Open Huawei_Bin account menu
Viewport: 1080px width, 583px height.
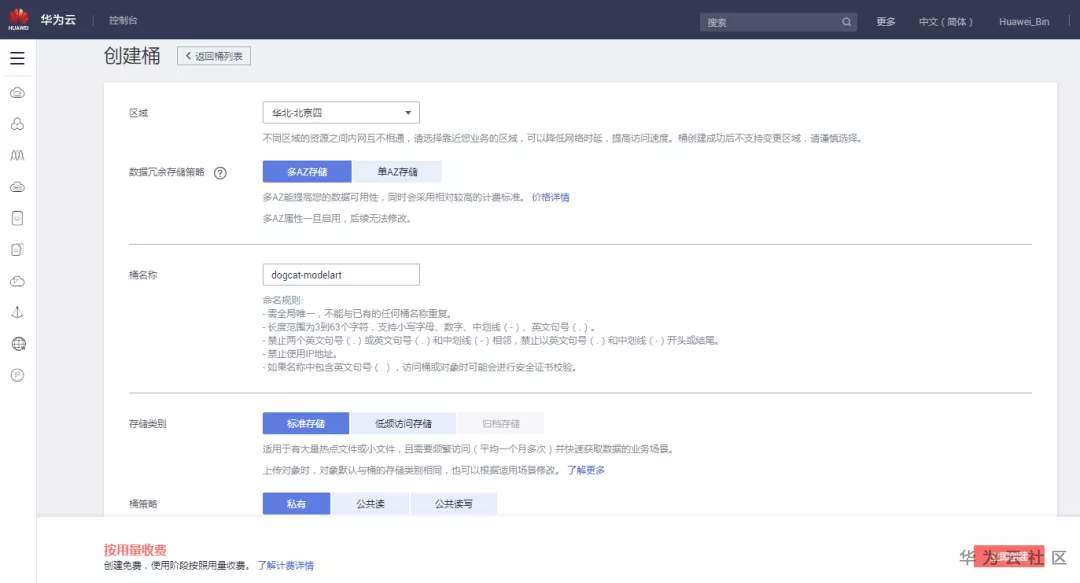(x=1024, y=21)
